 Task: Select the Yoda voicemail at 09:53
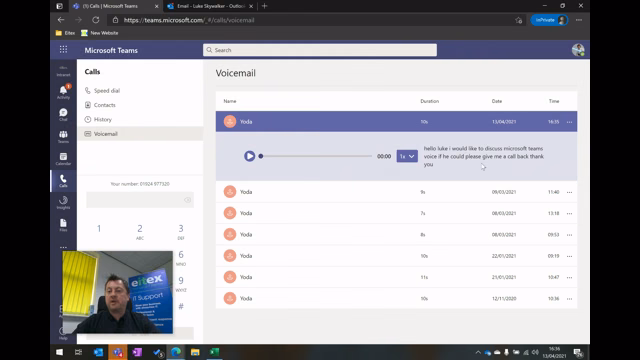tap(396, 235)
